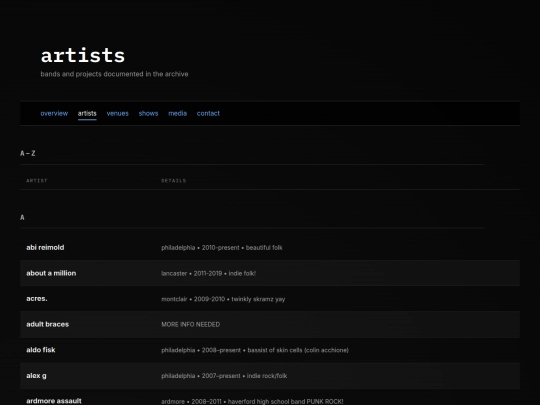
Task: Switch to the media section
Action: (177, 113)
